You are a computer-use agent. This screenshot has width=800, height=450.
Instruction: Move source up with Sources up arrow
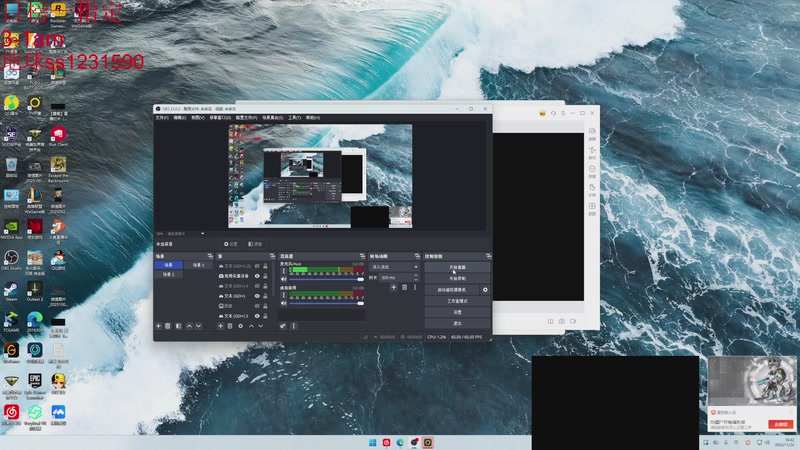coord(251,326)
